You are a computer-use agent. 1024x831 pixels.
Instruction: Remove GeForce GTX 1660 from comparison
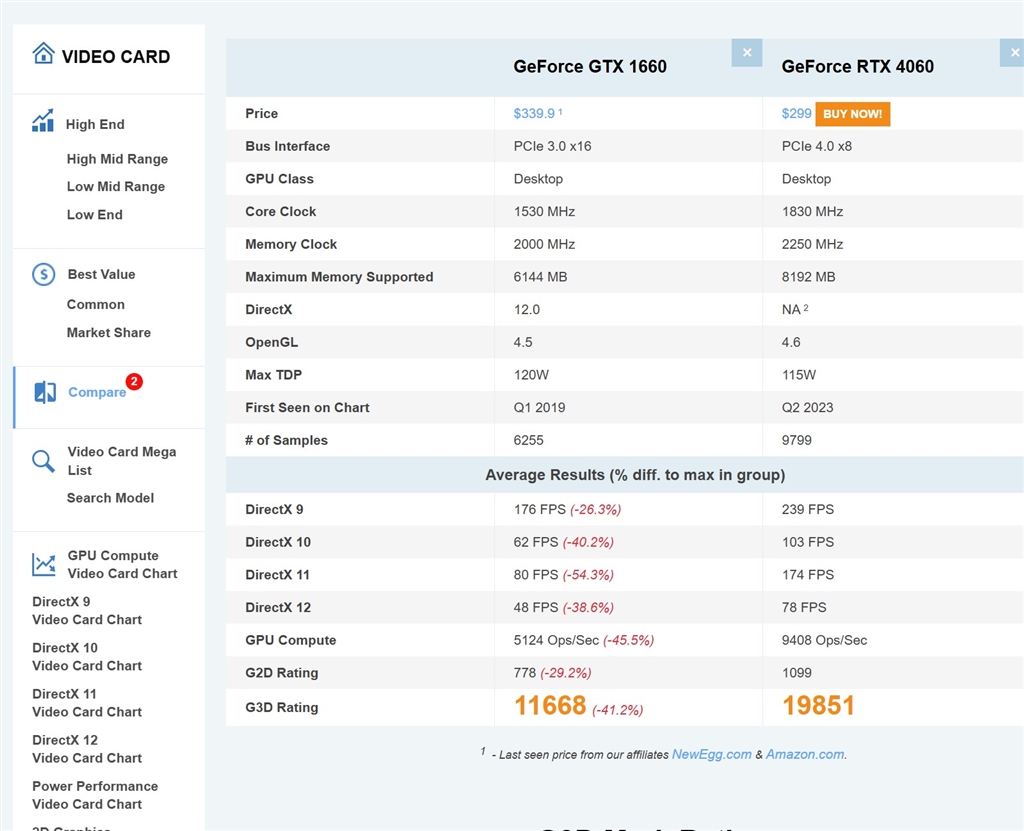pyautogui.click(x=747, y=53)
